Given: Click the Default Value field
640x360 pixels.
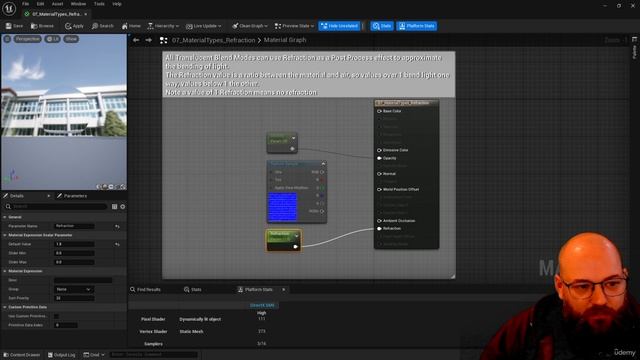Looking at the screenshot, I should 74,244.
